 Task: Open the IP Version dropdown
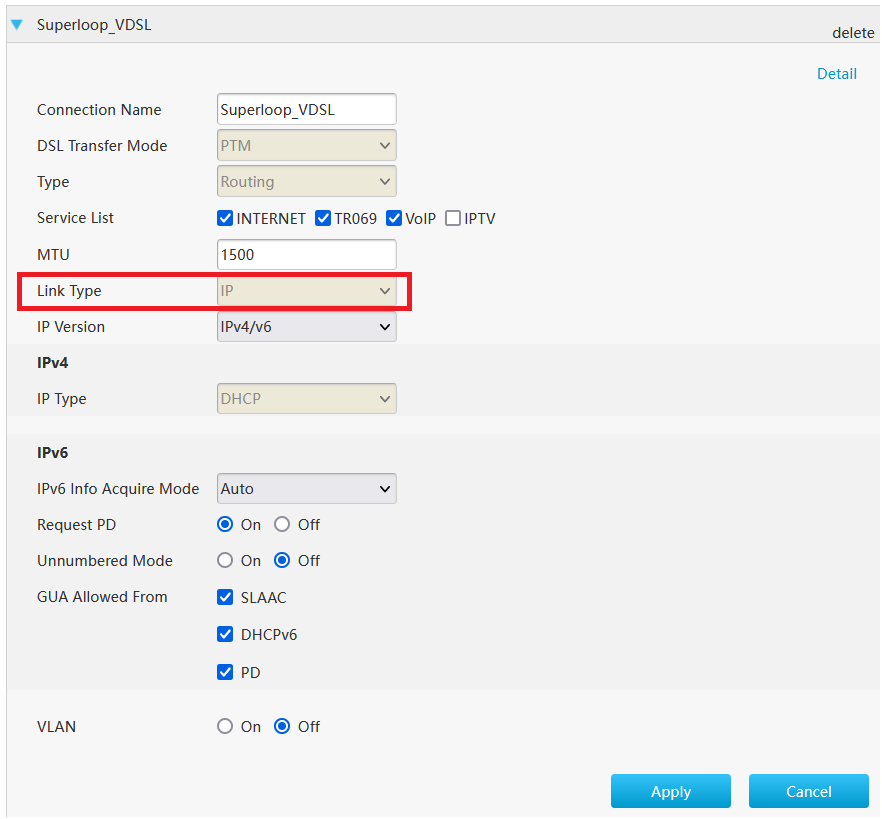coord(306,326)
